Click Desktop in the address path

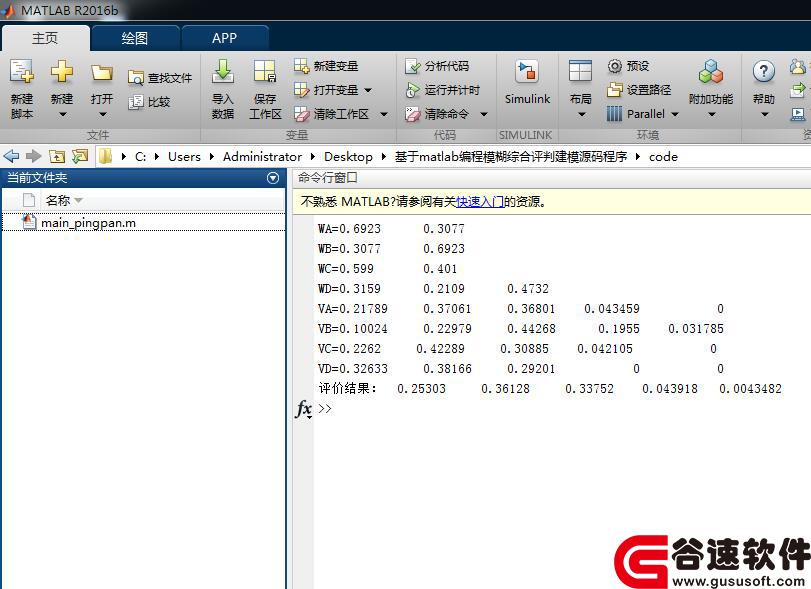348,156
